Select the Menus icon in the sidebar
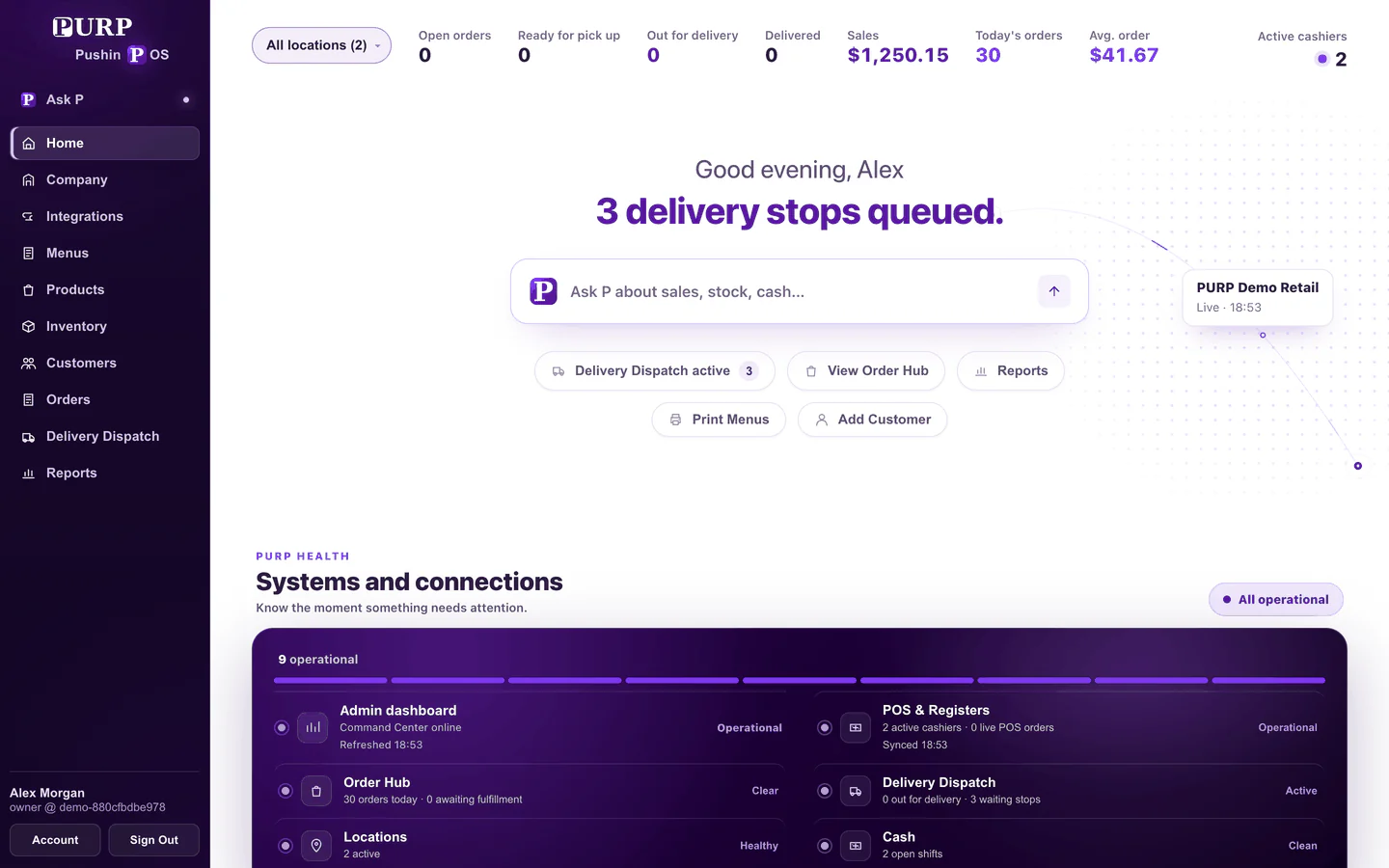1389x868 pixels. [29, 254]
